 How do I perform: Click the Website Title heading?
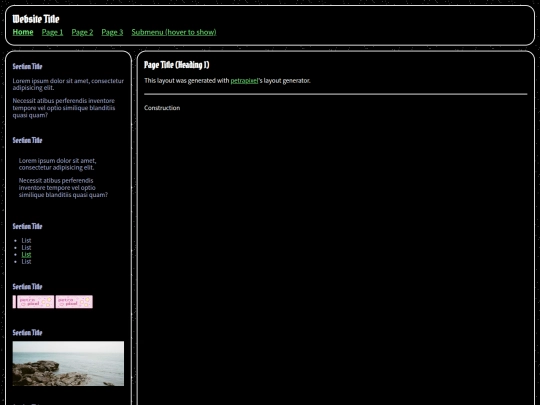click(36, 19)
